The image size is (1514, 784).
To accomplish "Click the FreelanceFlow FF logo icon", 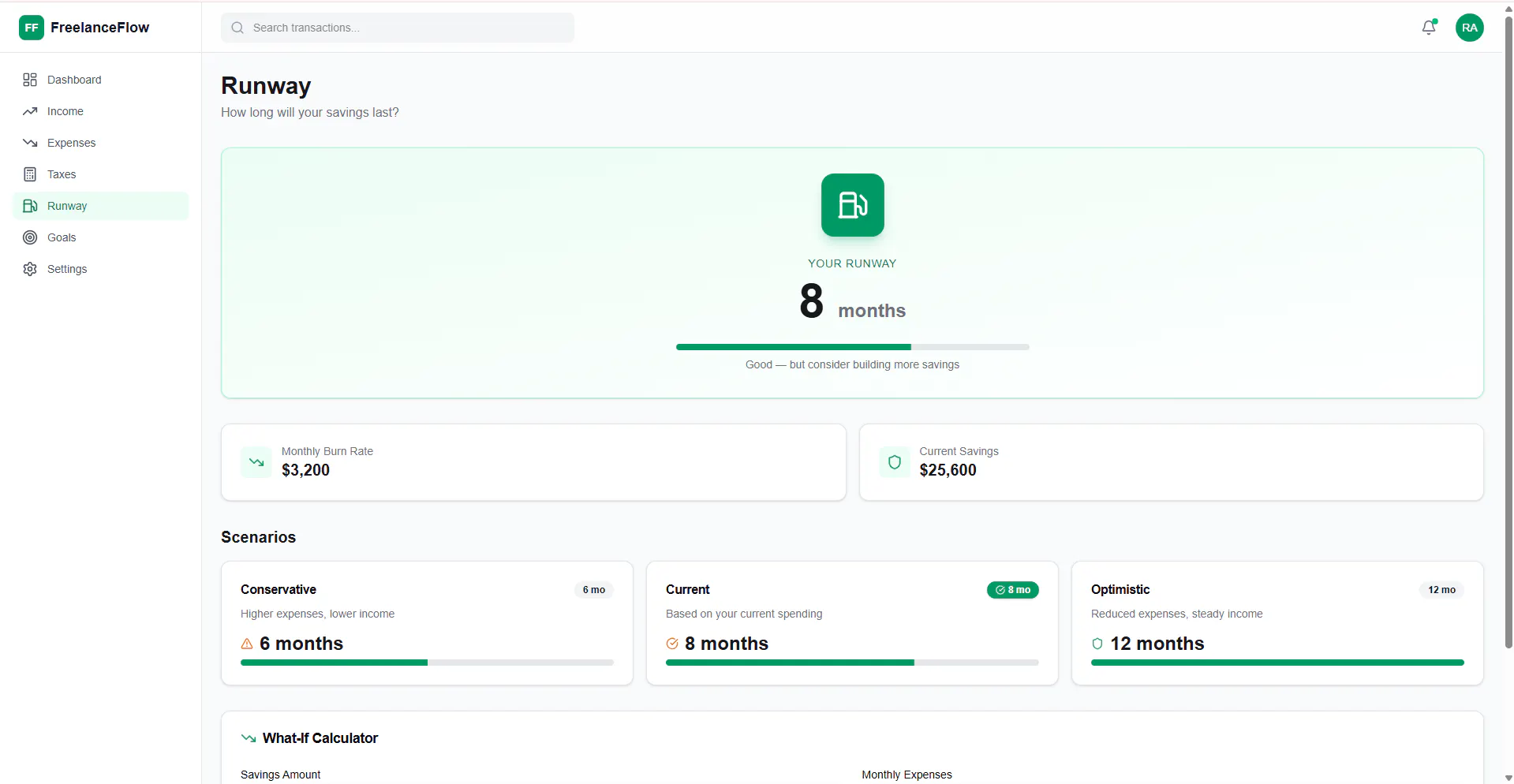I will [32, 28].
